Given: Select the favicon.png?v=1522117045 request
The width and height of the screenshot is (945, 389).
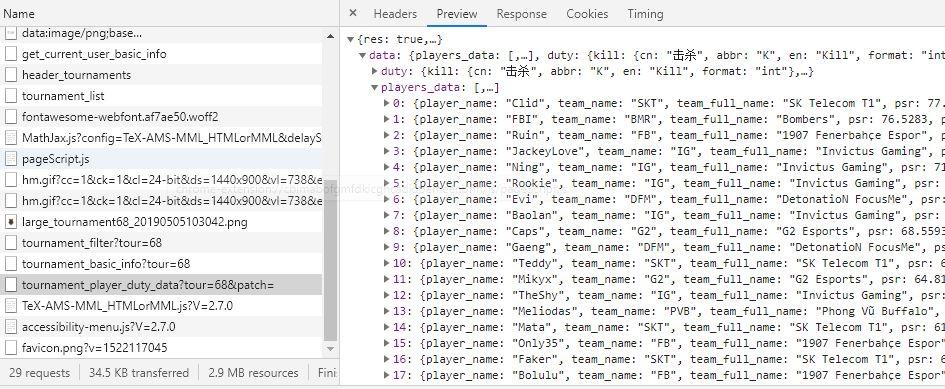Looking at the screenshot, I should 161,348.
